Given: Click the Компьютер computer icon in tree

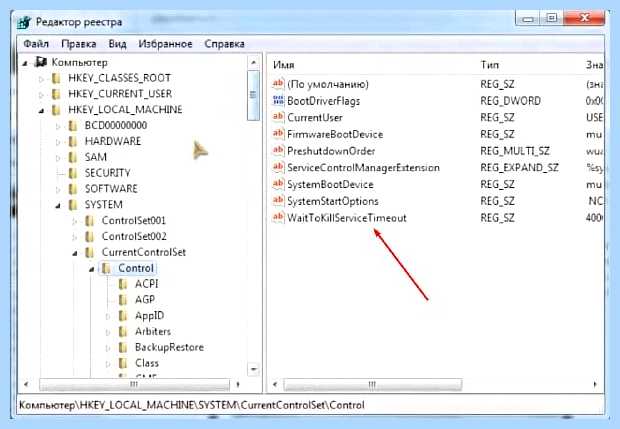Looking at the screenshot, I should tap(41, 62).
